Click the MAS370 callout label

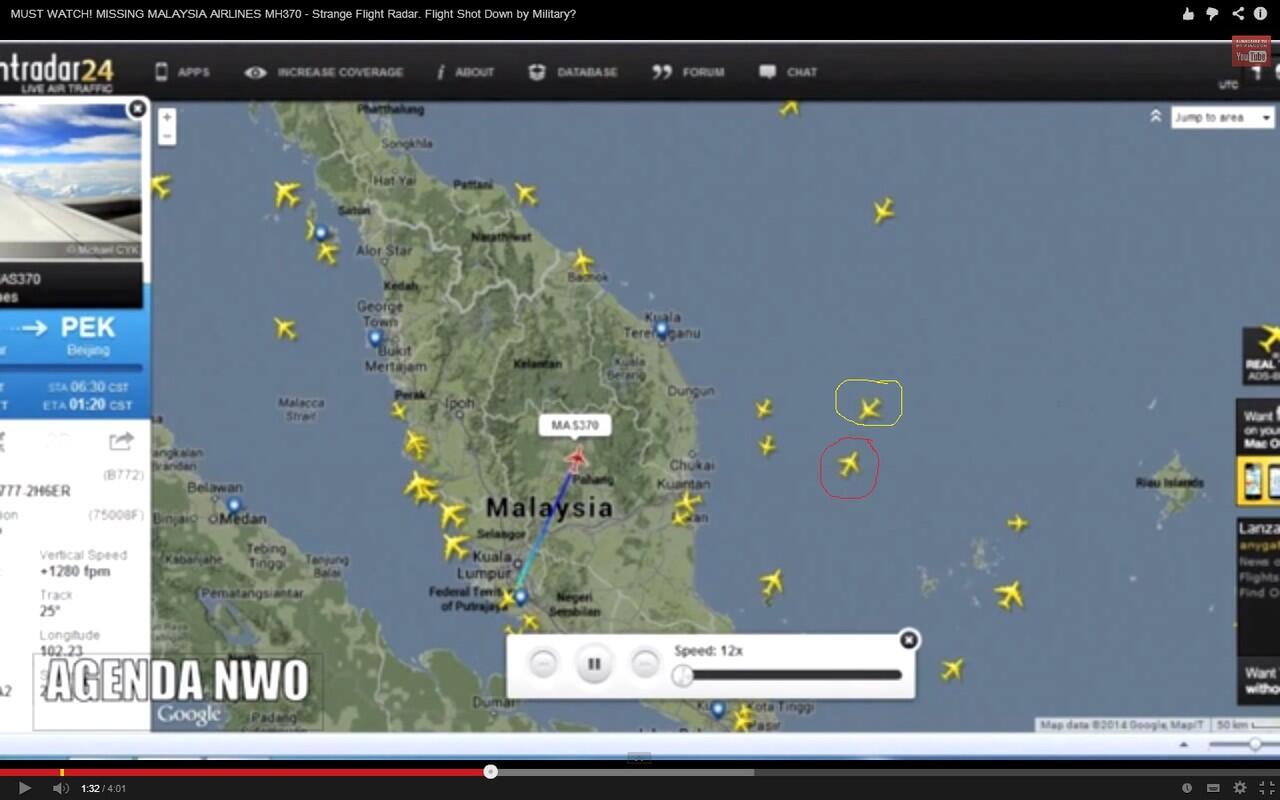(575, 425)
